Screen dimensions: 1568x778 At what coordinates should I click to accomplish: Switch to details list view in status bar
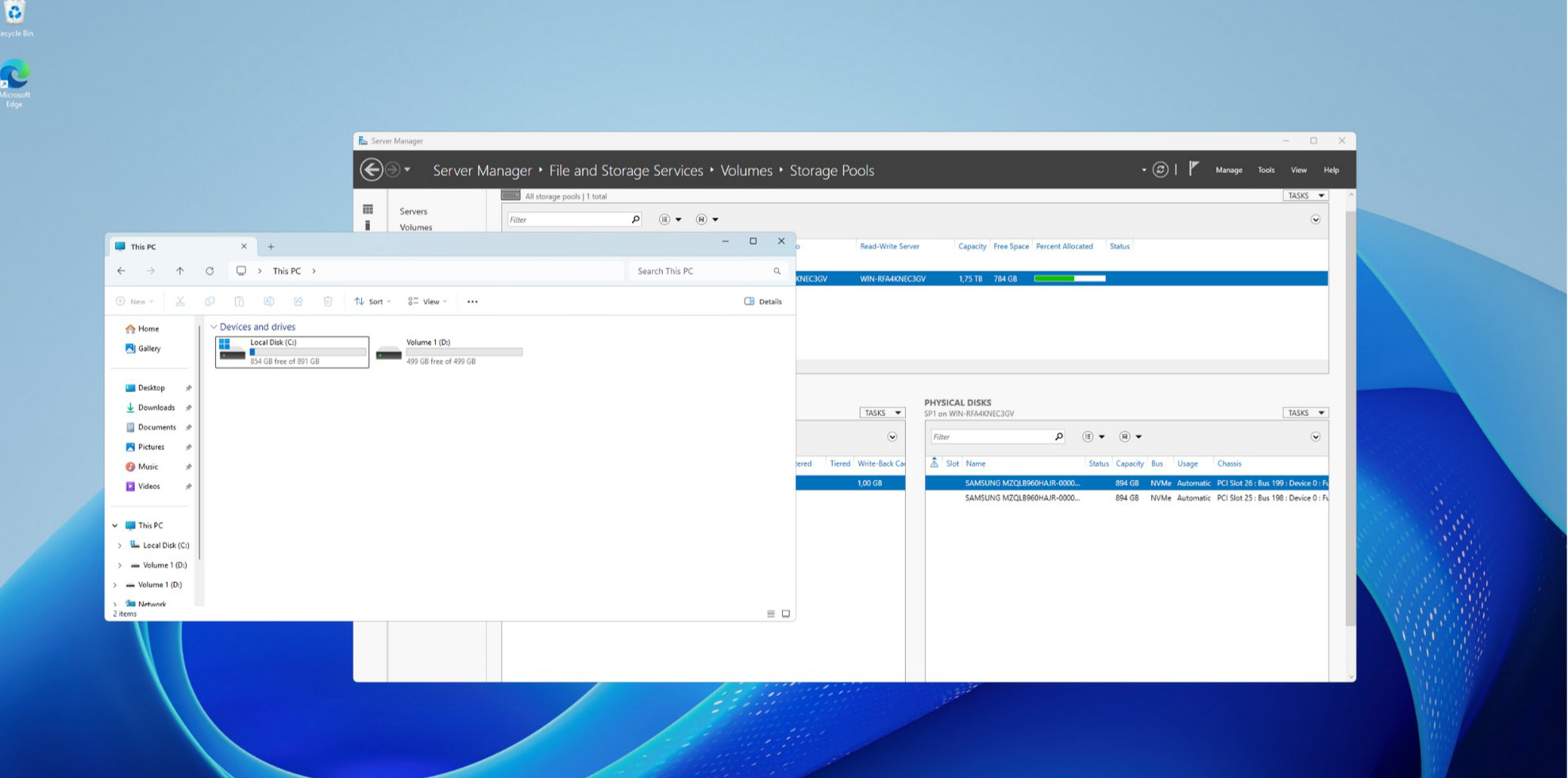[x=771, y=614]
